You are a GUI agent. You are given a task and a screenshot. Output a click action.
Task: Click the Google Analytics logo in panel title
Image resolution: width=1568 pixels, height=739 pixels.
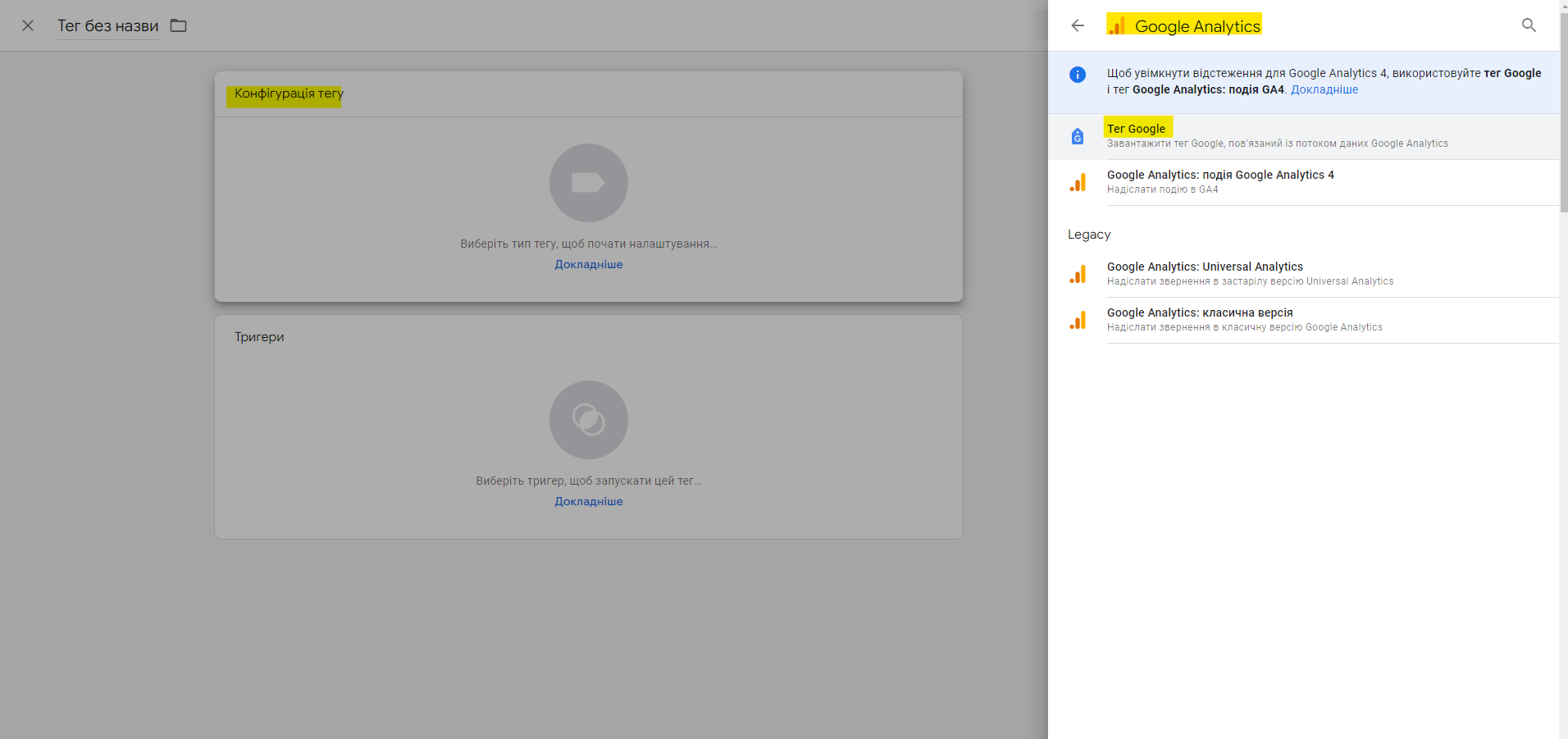pos(1117,26)
